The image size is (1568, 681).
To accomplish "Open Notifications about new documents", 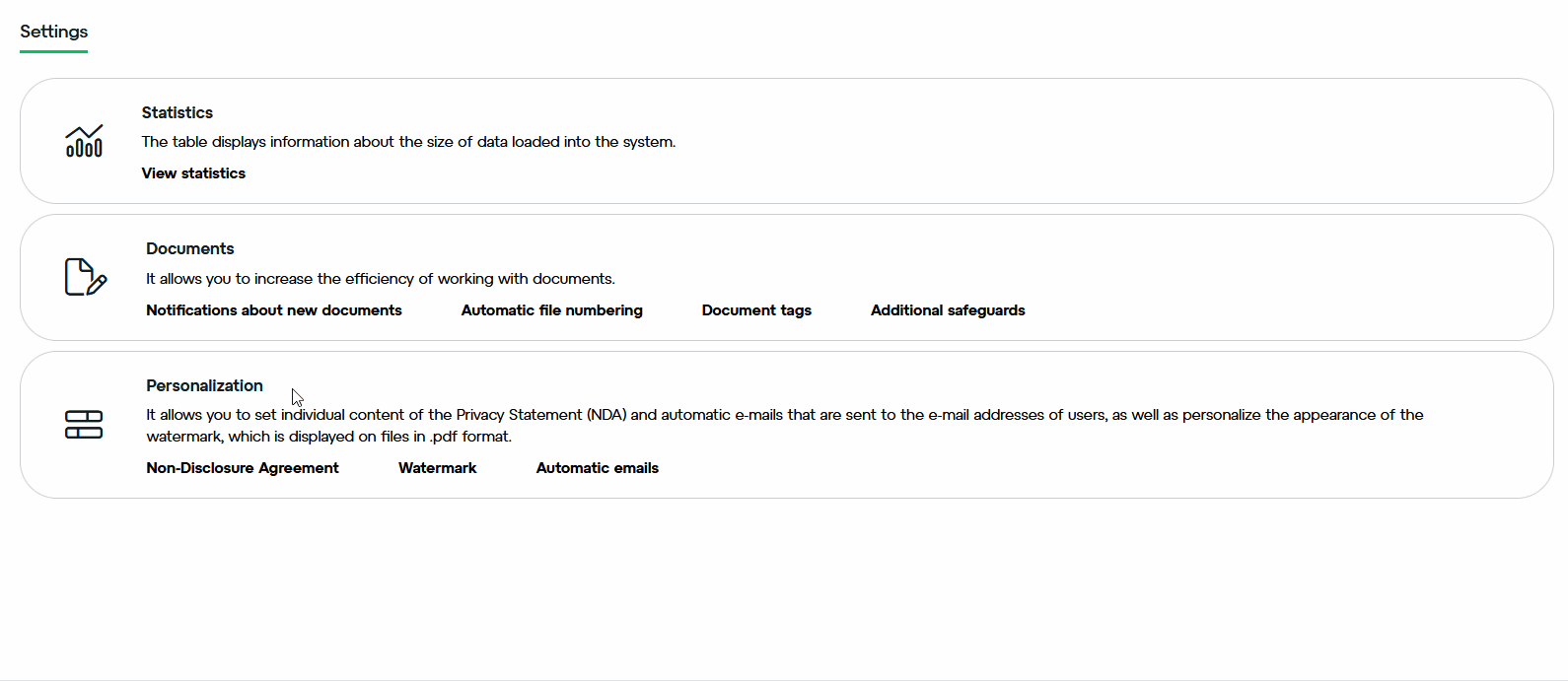I will [x=274, y=310].
